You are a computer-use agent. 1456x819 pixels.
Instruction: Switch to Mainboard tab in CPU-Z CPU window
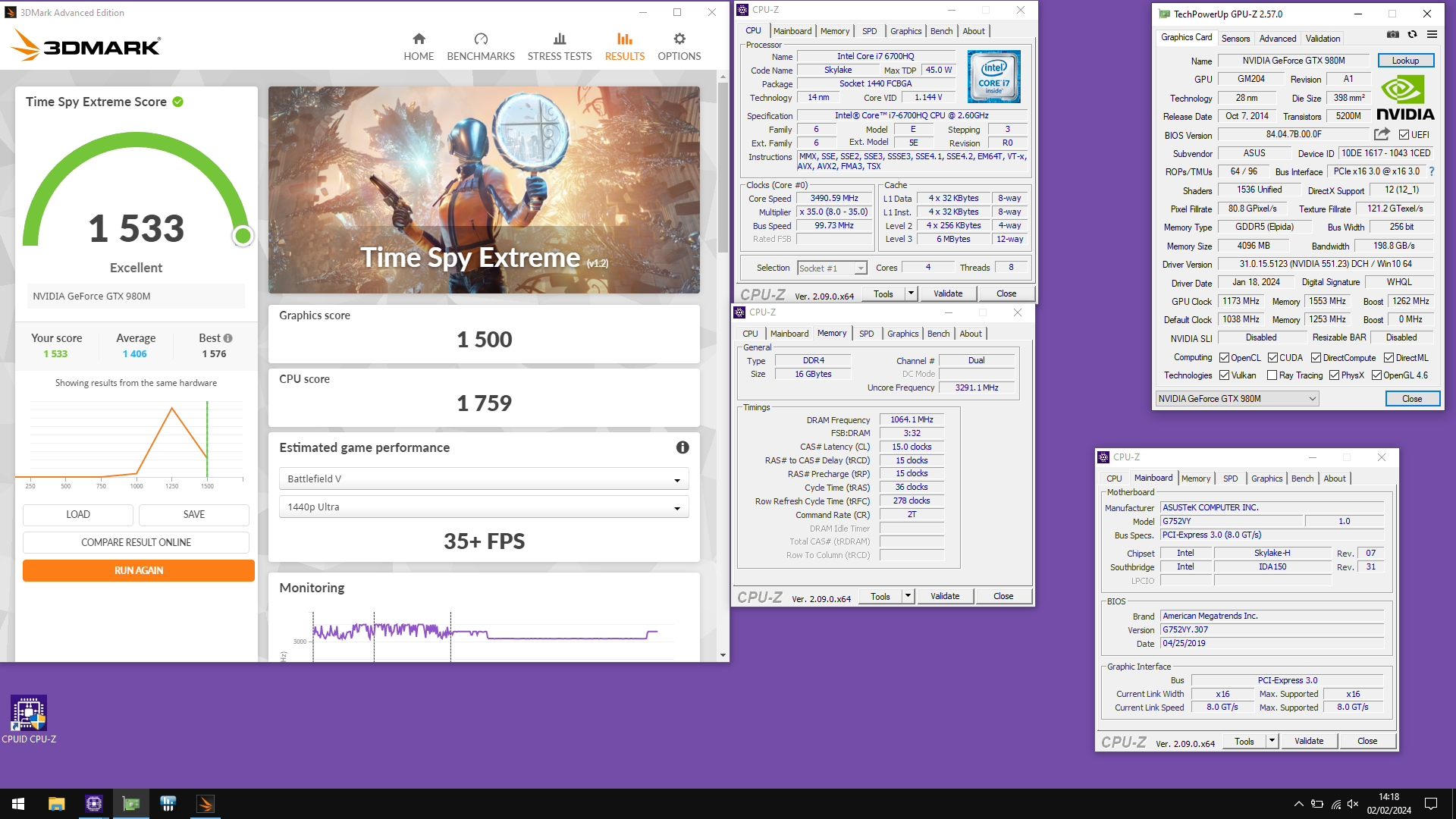[x=792, y=31]
